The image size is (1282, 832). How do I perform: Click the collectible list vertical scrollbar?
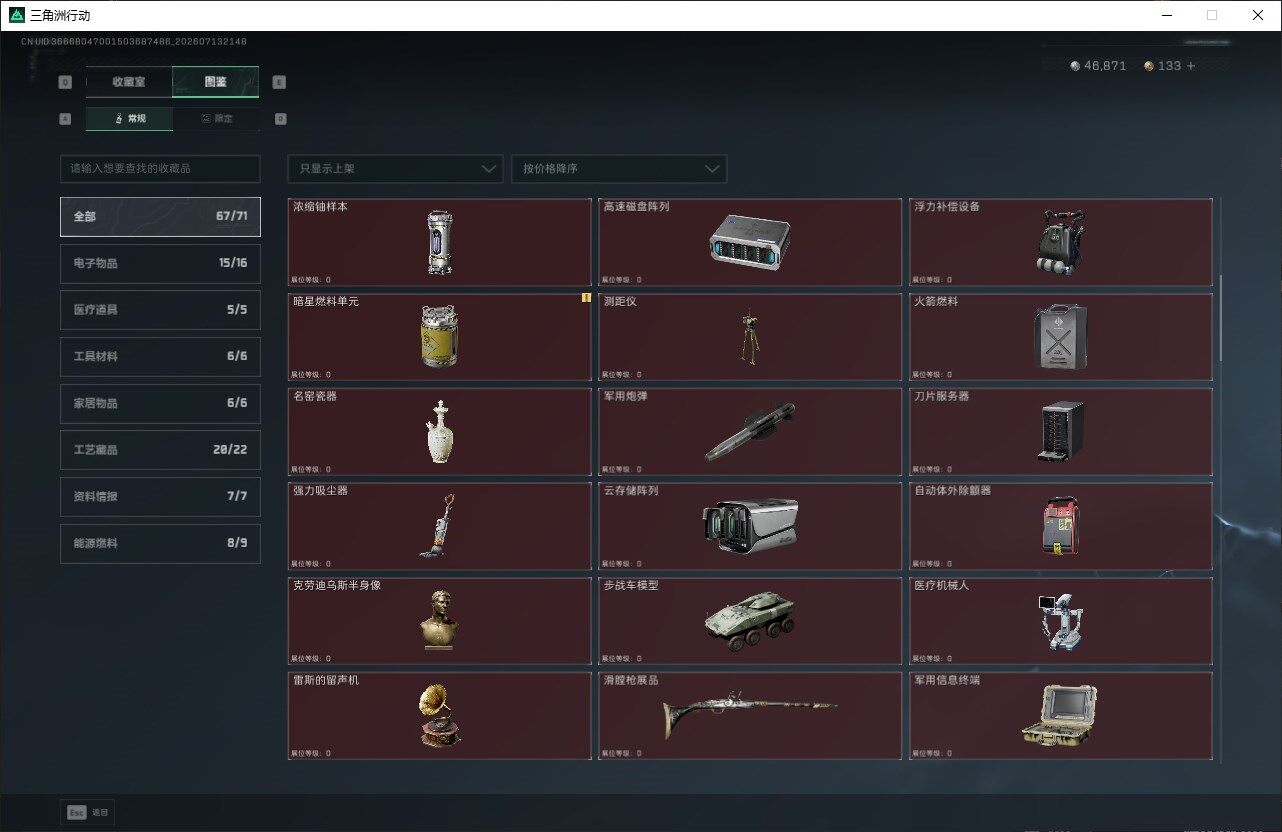tap(1220, 320)
